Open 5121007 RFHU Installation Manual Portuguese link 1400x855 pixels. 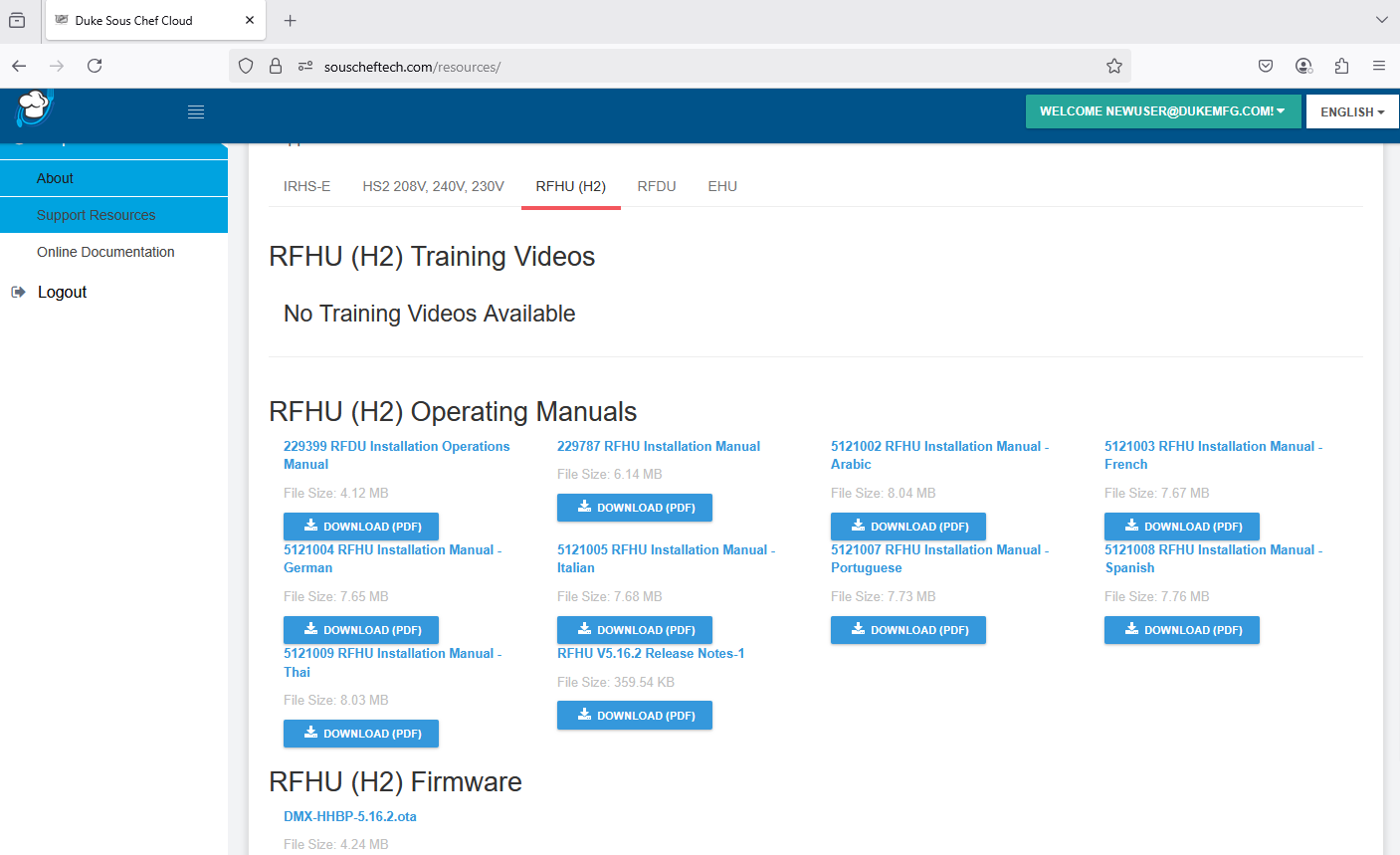coord(939,558)
